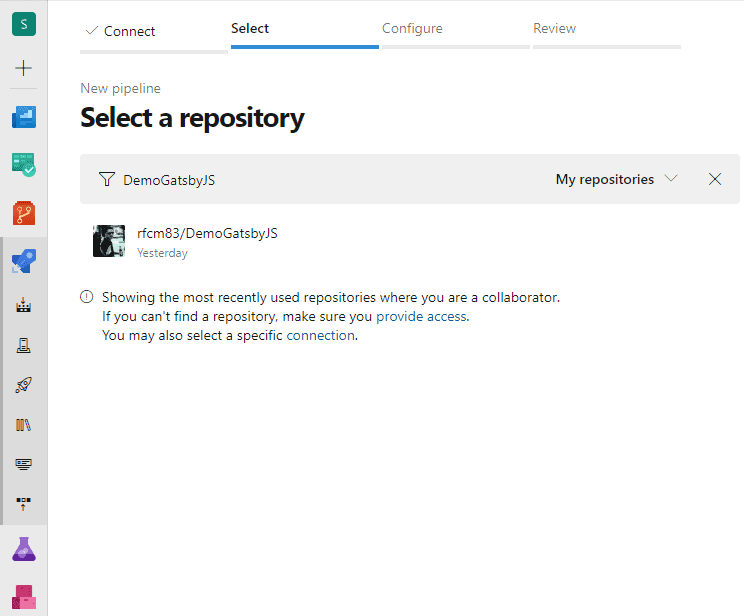Open Boards from the sidebar

point(24,165)
